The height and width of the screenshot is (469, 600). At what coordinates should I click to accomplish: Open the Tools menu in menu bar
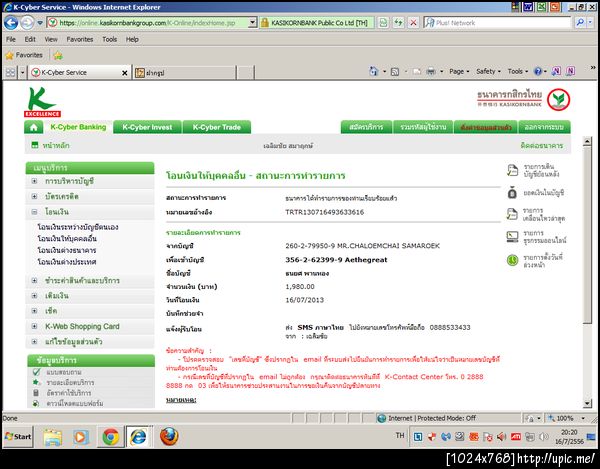(109, 39)
